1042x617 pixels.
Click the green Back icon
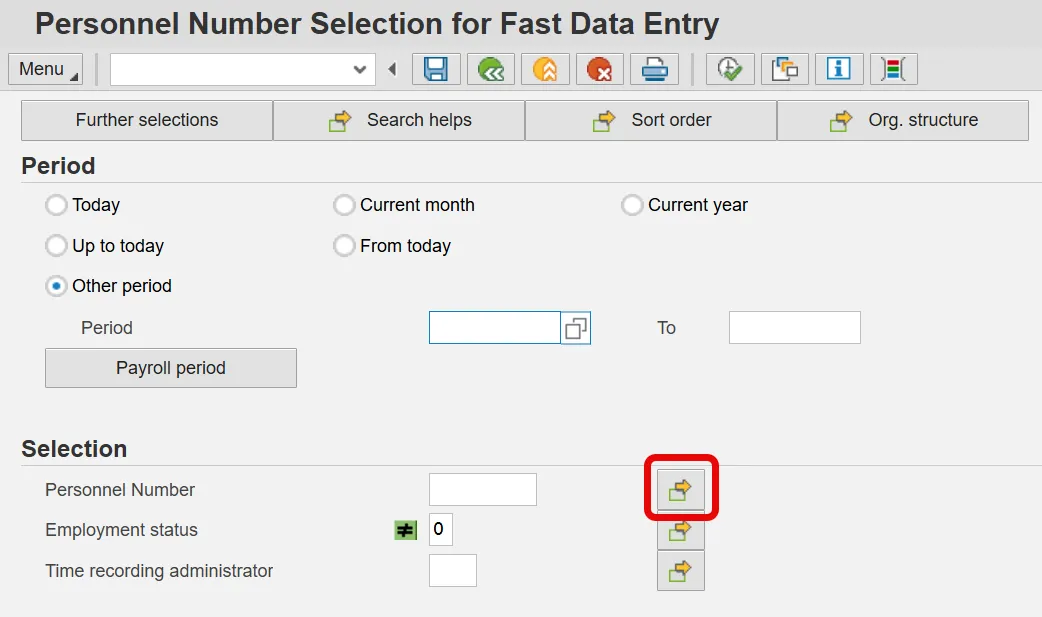click(x=490, y=69)
